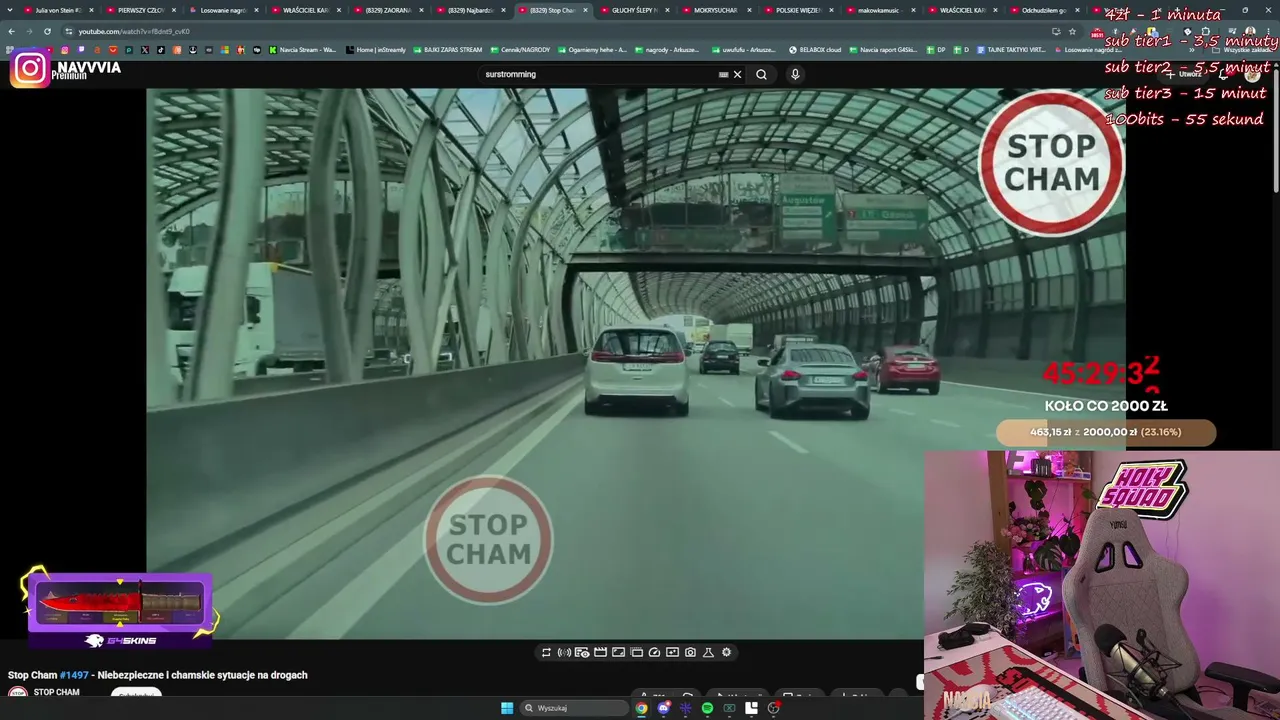Switch to the Julia von Stein tab
The width and height of the screenshot is (1280, 720).
tap(58, 10)
